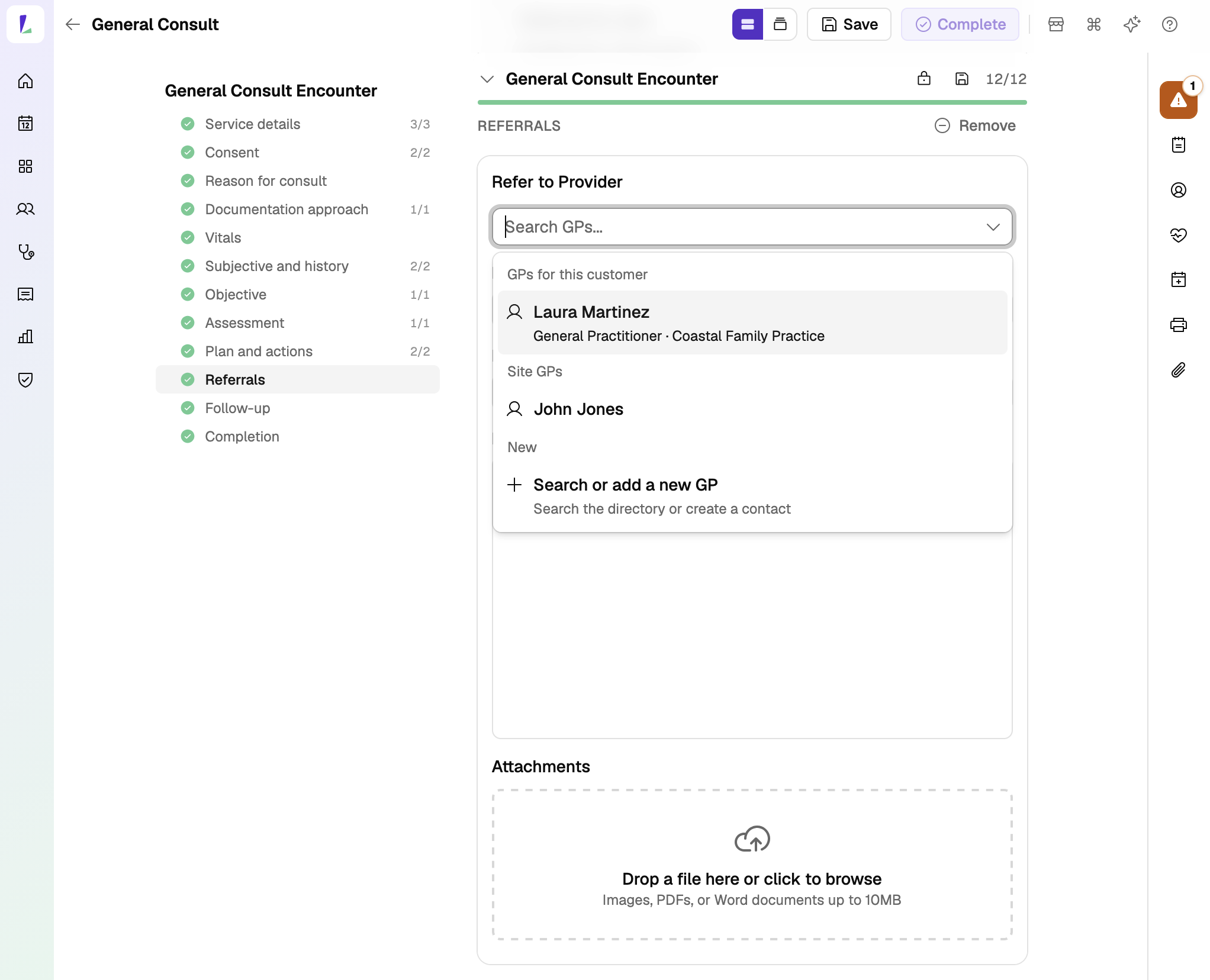
Task: Open the dashboard grid icon in sidebar
Action: [x=25, y=166]
